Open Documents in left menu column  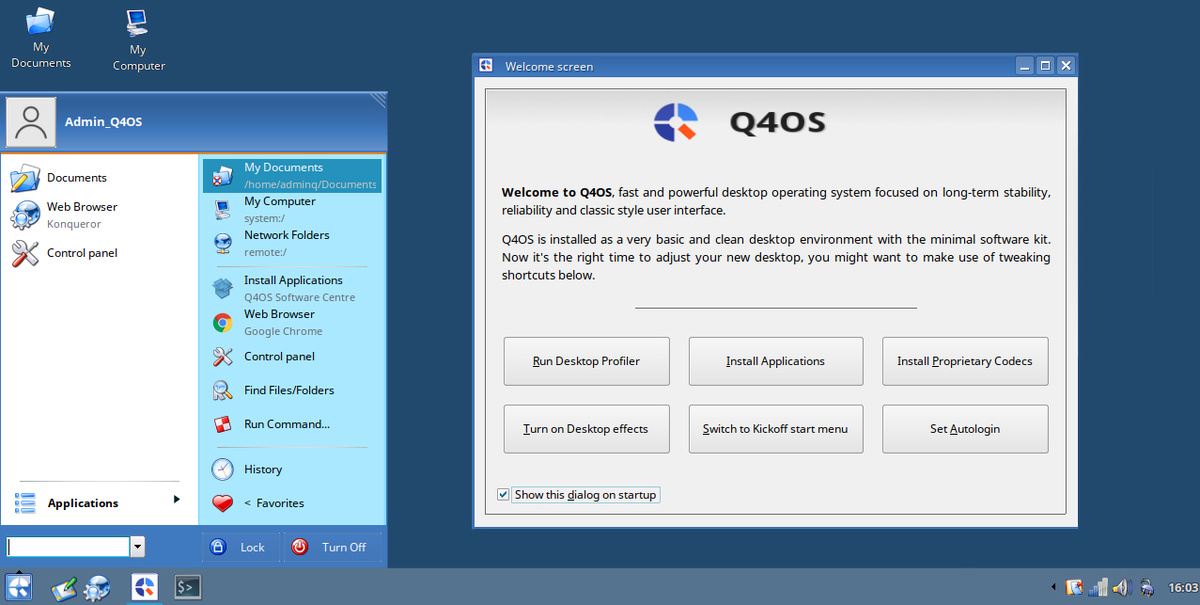coord(98,178)
